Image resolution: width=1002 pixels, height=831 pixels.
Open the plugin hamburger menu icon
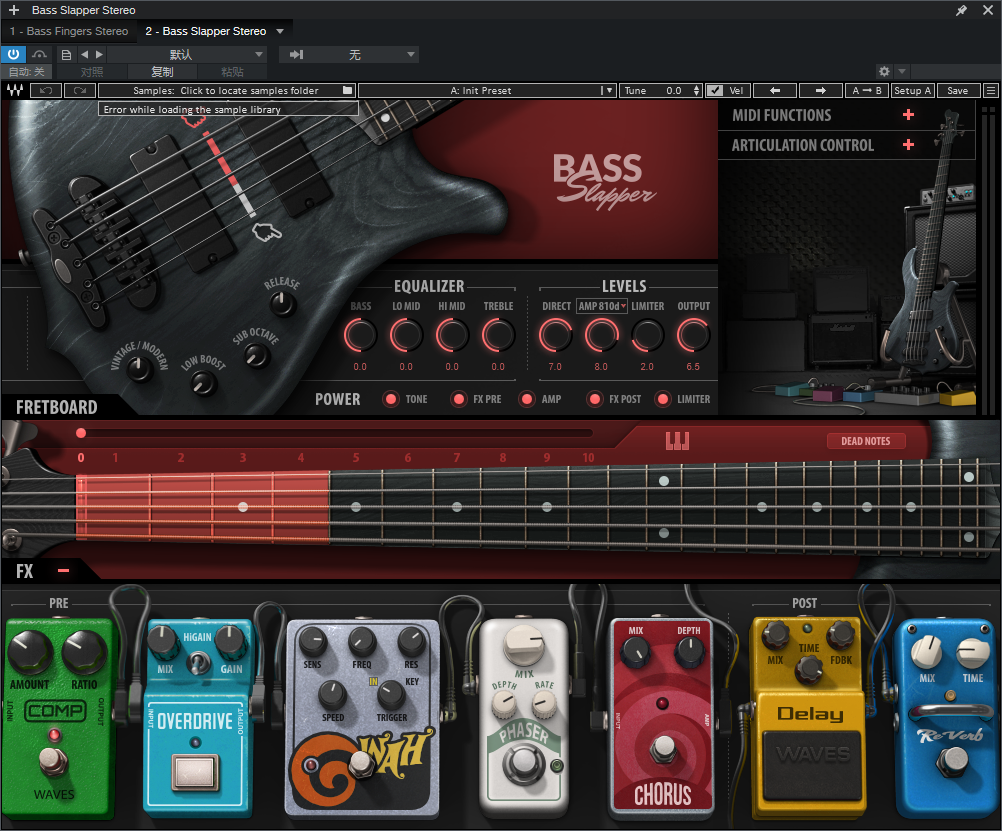[x=990, y=90]
